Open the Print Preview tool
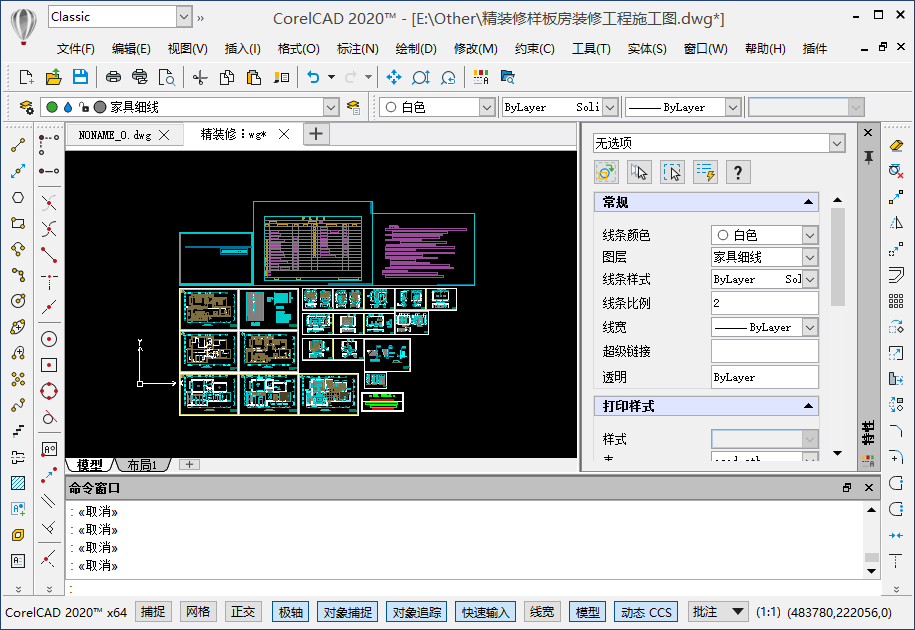 tap(165, 77)
